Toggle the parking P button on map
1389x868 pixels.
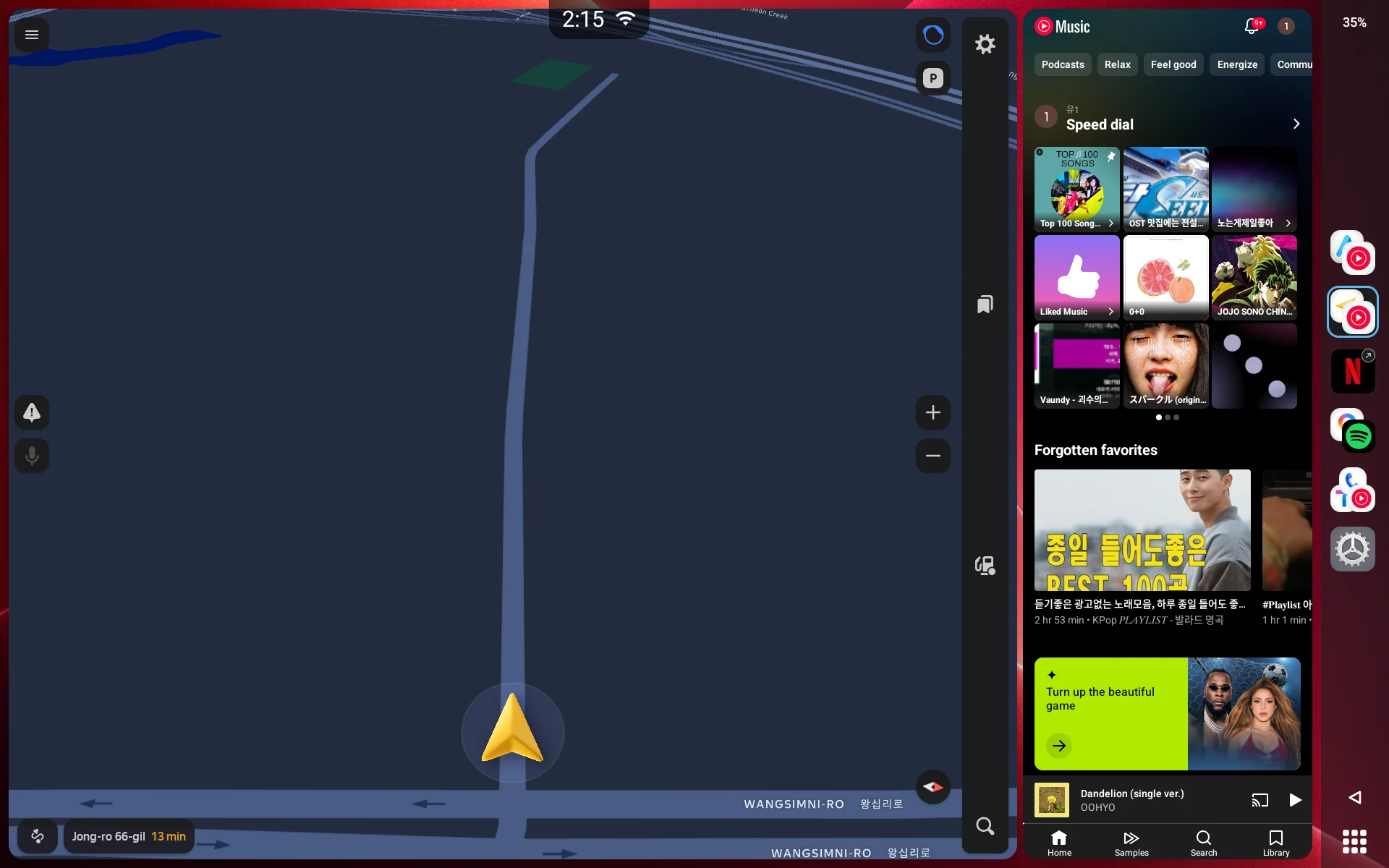click(933, 78)
